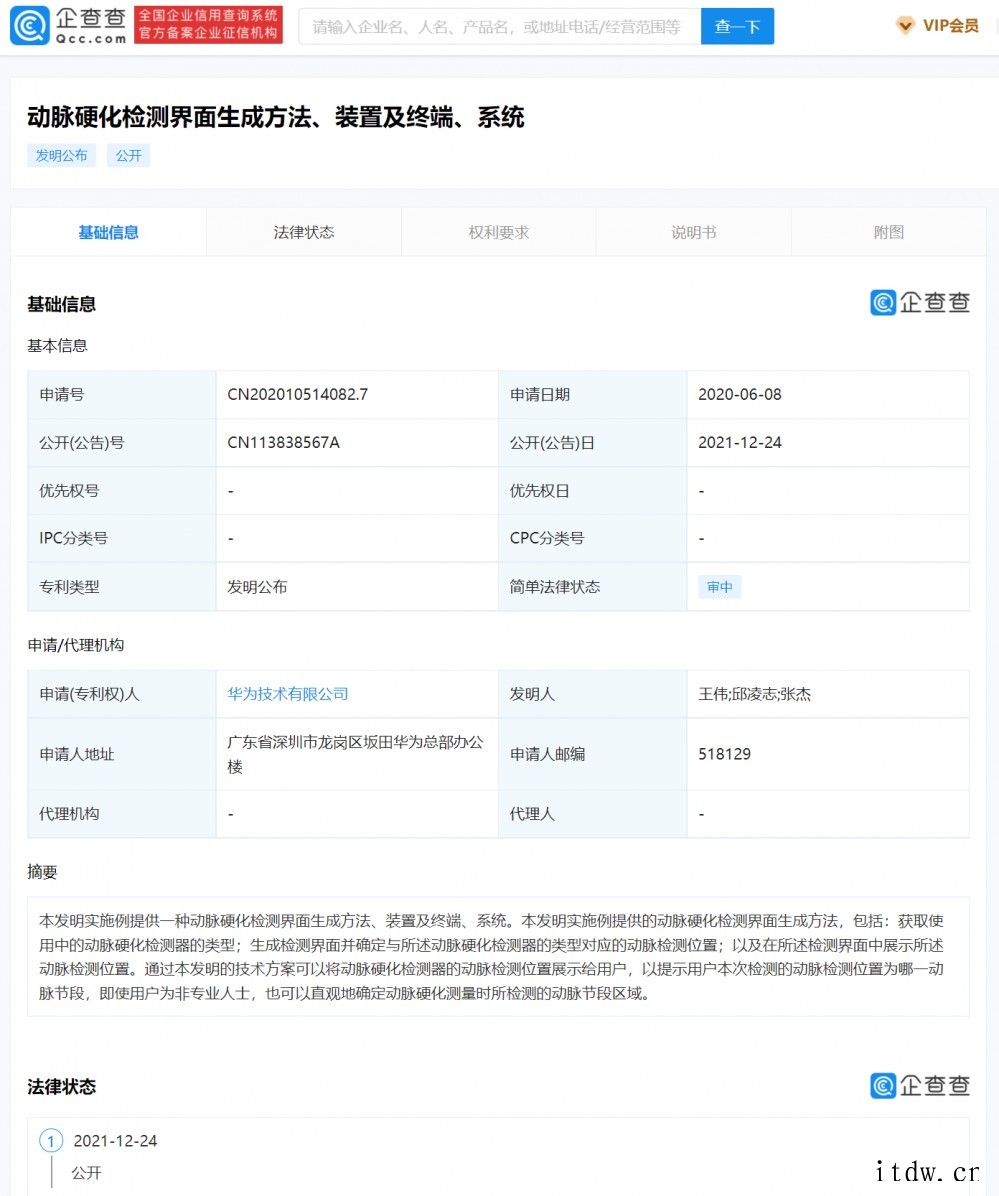Click the 申请(专利权)人 label cell
The height and width of the screenshot is (1196, 999).
point(122,694)
